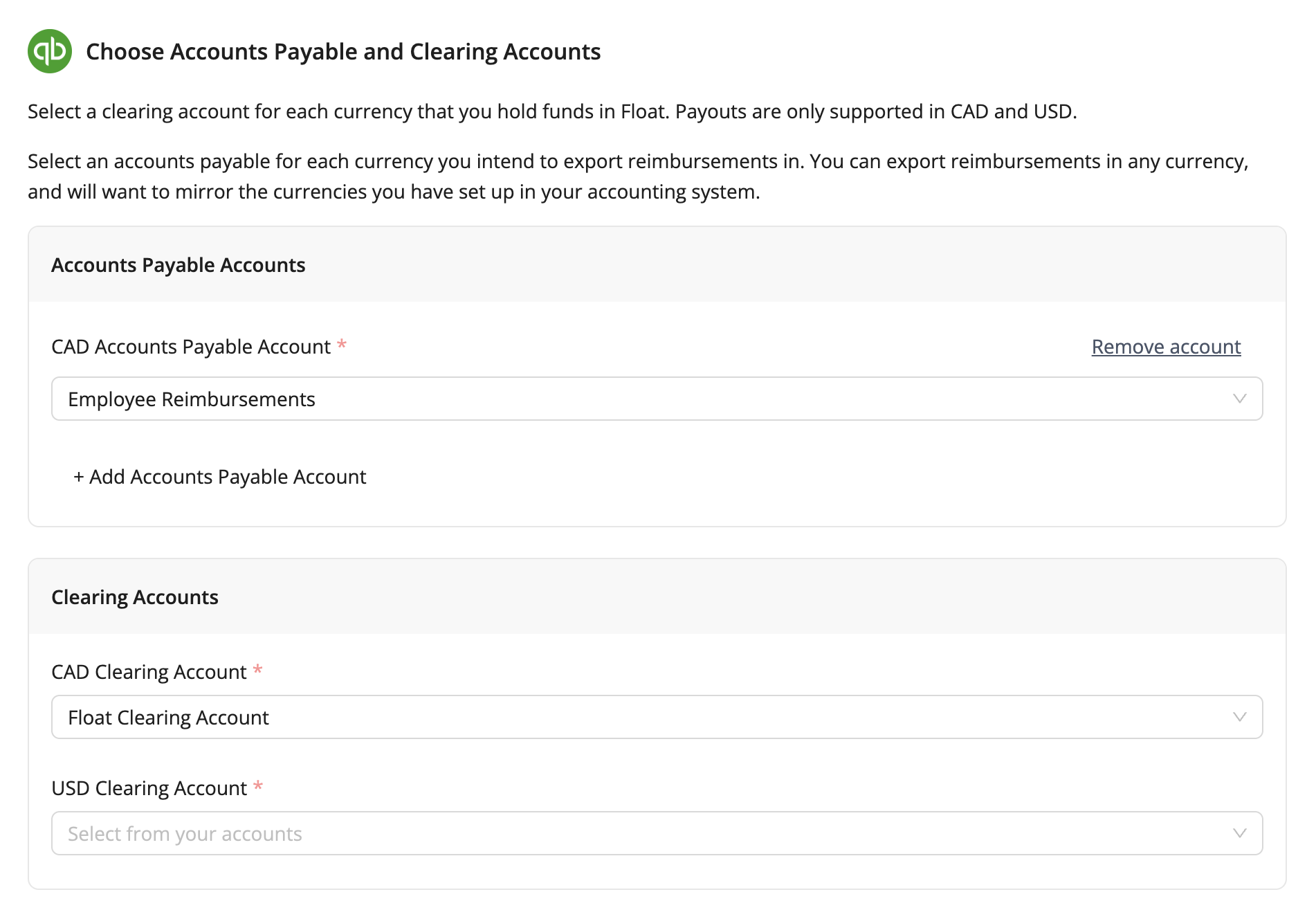
Task: Open the USD Clearing Account dropdown
Action: pos(657,833)
